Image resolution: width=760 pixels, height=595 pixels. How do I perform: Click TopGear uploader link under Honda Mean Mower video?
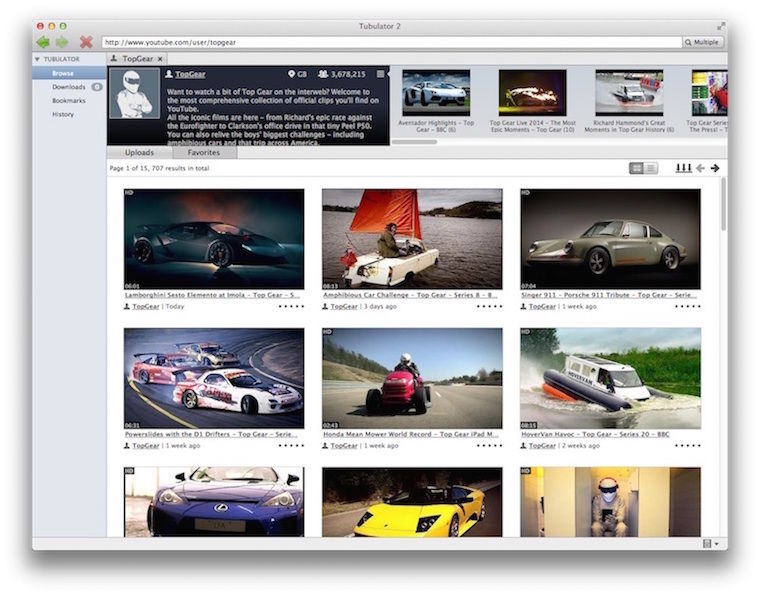click(x=344, y=445)
